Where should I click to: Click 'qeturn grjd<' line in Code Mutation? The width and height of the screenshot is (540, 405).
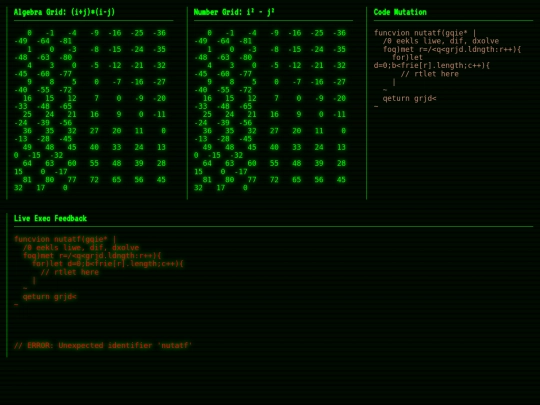(x=409, y=98)
